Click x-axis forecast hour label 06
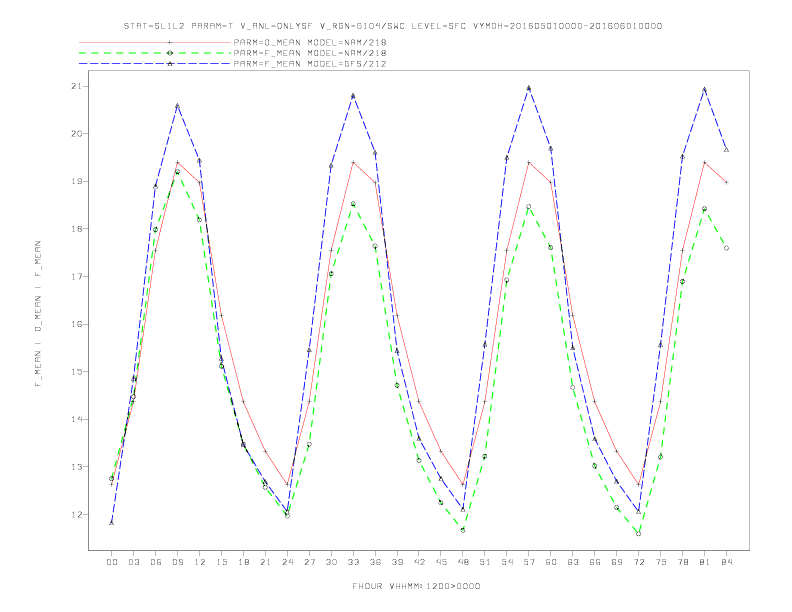The height and width of the screenshot is (612, 792). [x=156, y=562]
